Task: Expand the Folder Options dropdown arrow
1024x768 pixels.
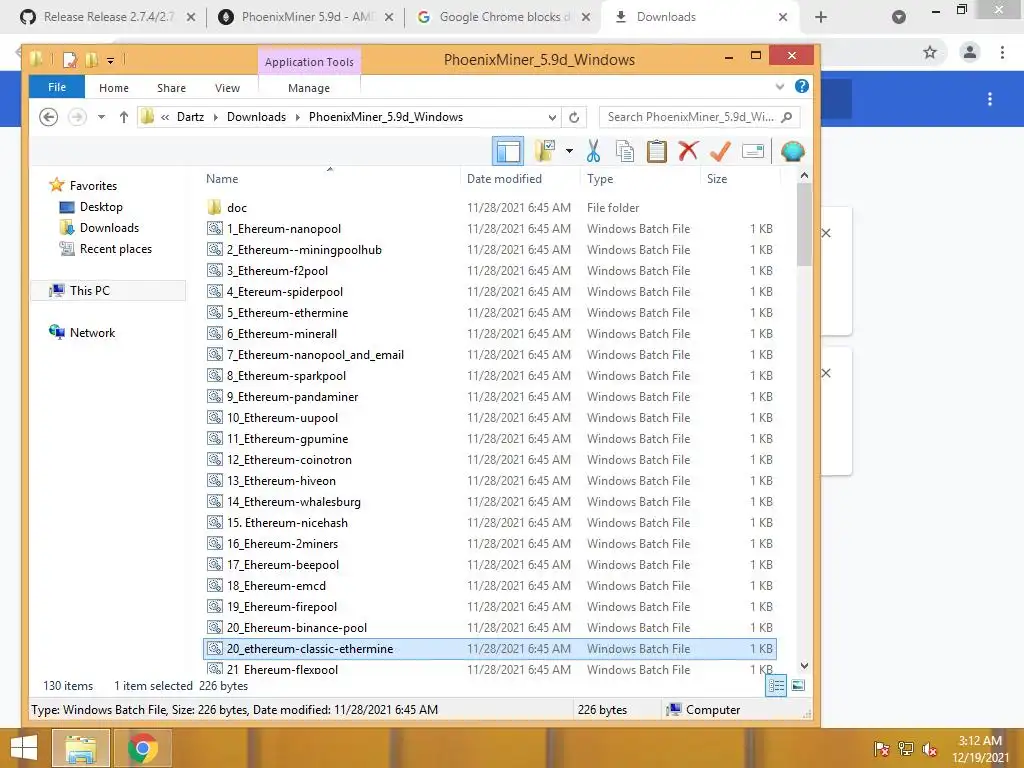Action: pyautogui.click(x=569, y=152)
